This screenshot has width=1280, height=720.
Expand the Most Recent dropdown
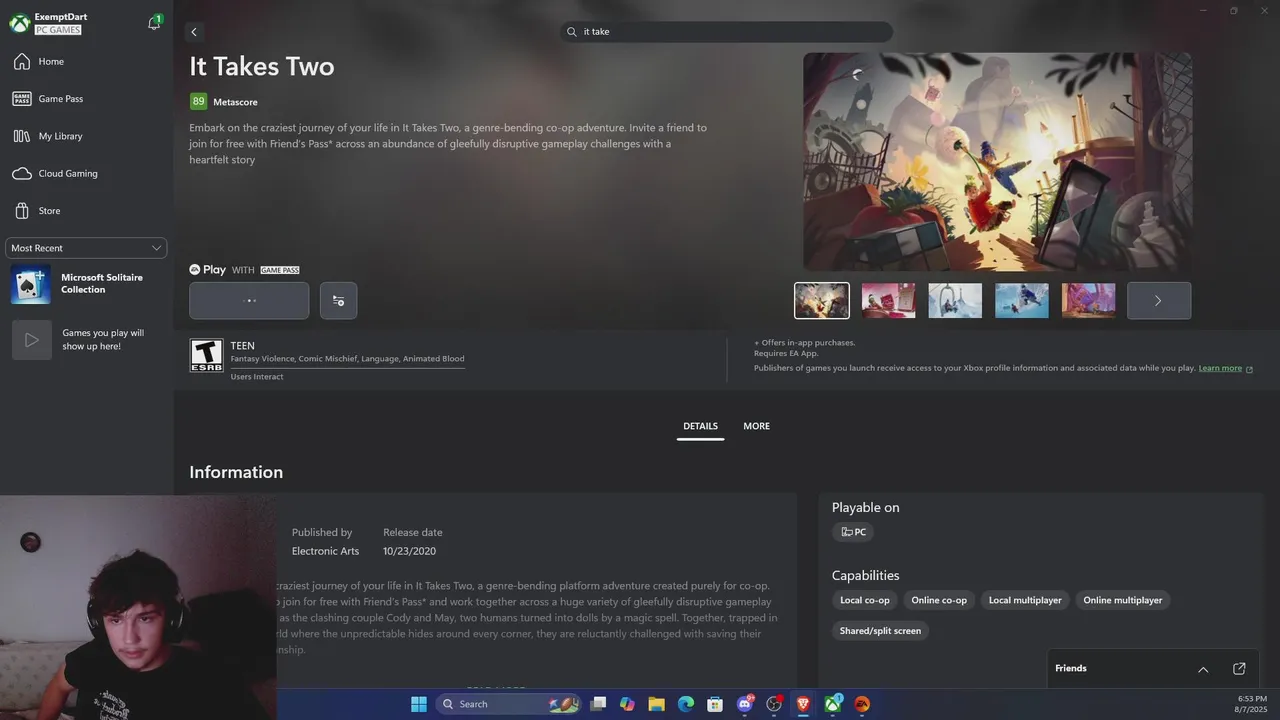pyautogui.click(x=86, y=248)
